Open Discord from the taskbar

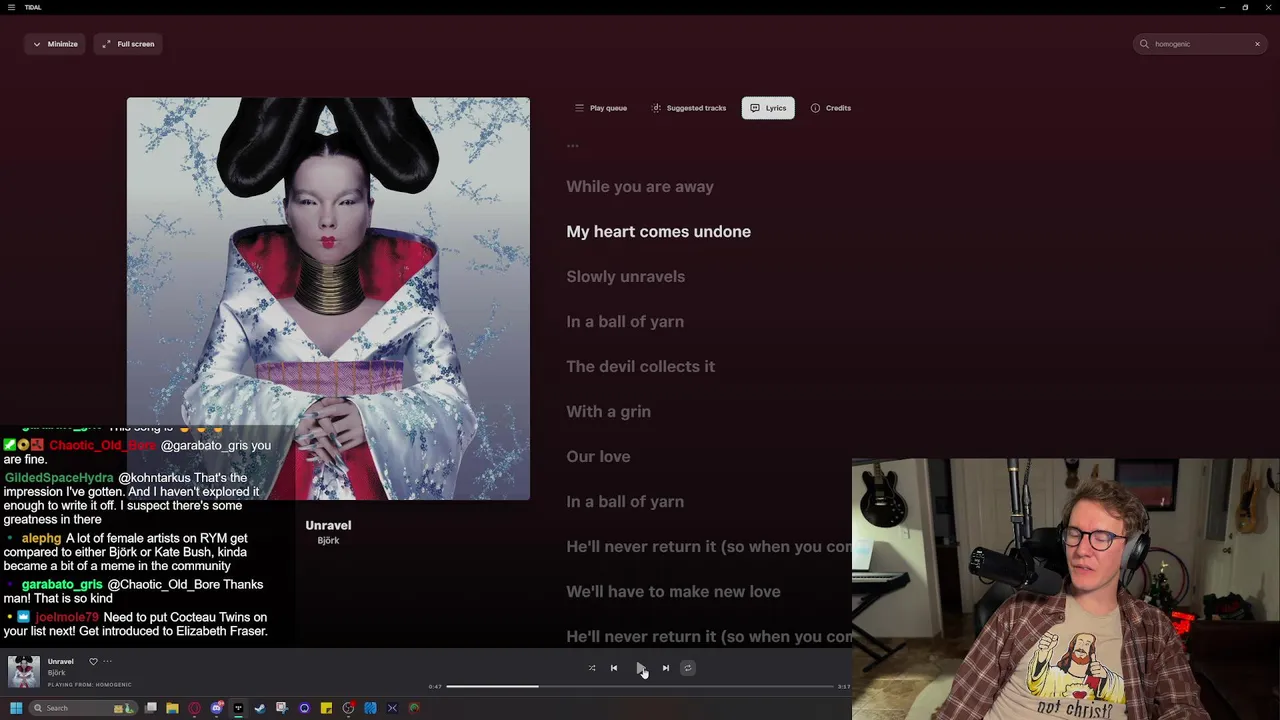pos(216,708)
